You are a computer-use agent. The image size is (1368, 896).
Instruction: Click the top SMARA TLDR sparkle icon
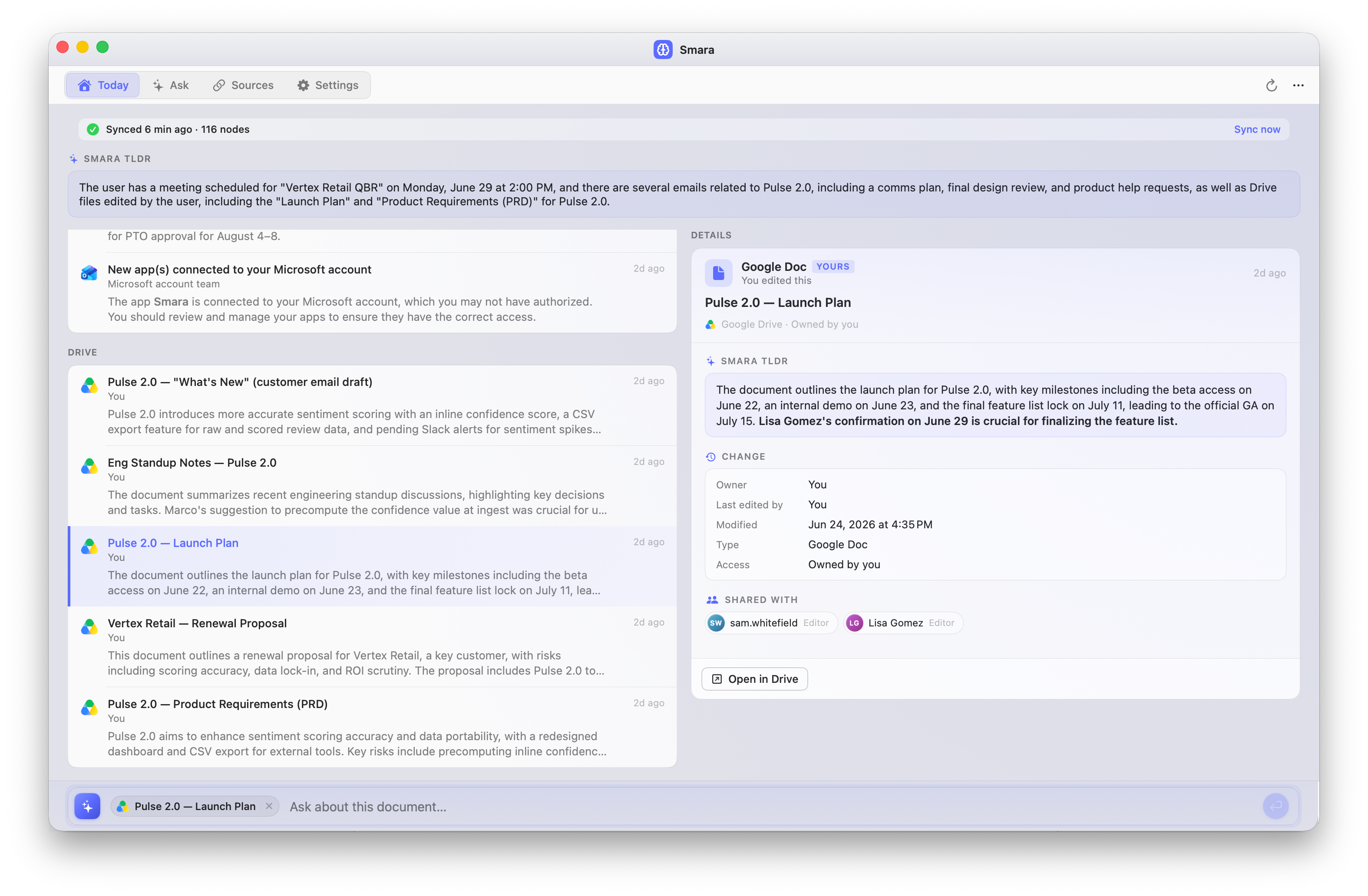73,159
